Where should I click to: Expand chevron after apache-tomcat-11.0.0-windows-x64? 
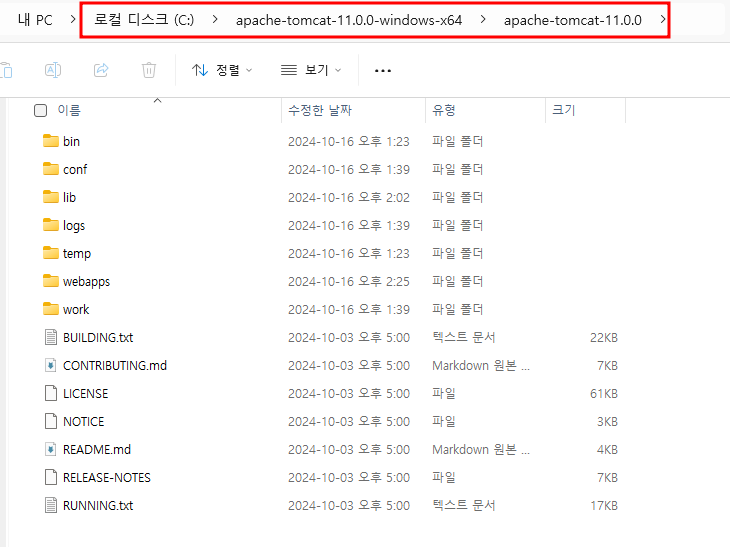point(483,20)
